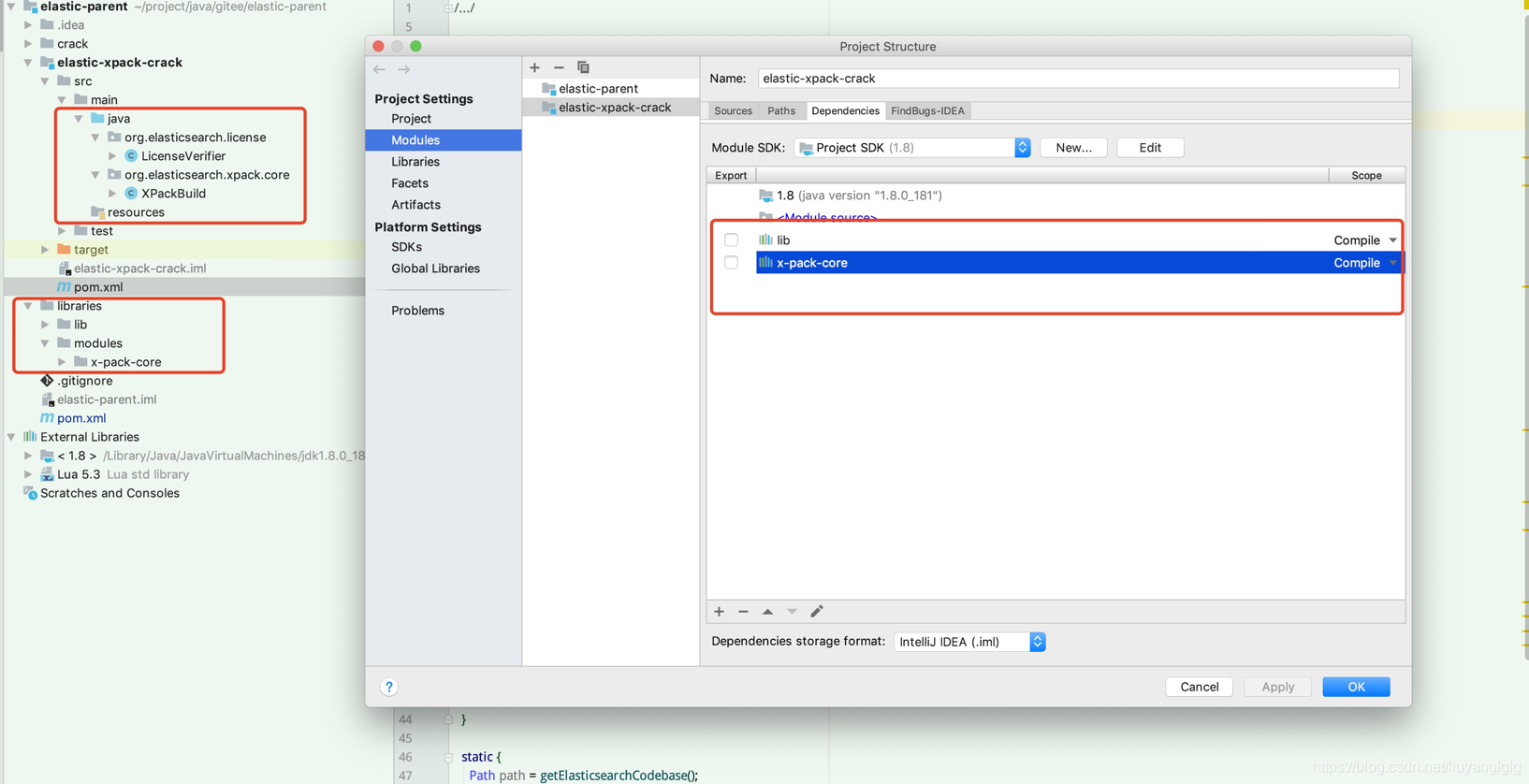Screen dimensions: 1529x784
Task: Select elastic-parent.iml in the project tree
Action: [x=107, y=399]
